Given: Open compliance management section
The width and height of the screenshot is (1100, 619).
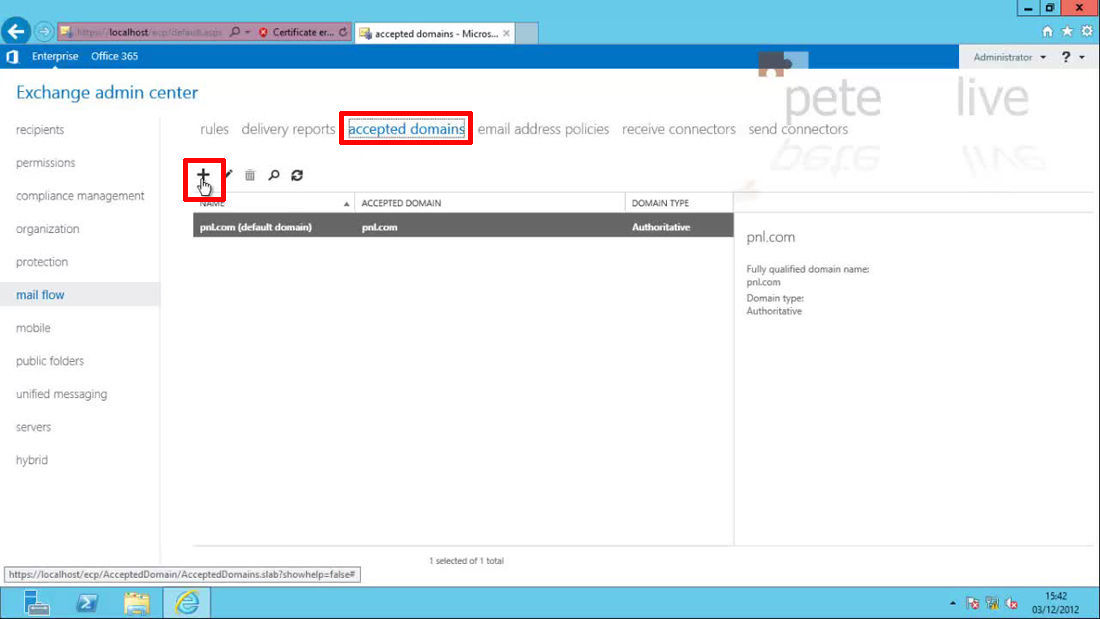Looking at the screenshot, I should 80,196.
